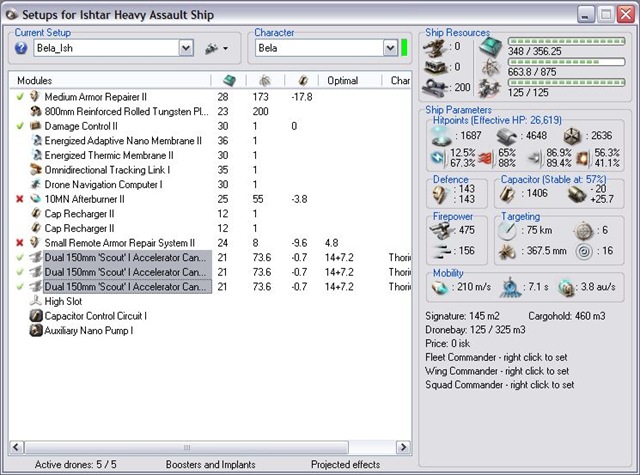The height and width of the screenshot is (475, 640).
Task: Click the Defence tank icon
Action: click(440, 195)
